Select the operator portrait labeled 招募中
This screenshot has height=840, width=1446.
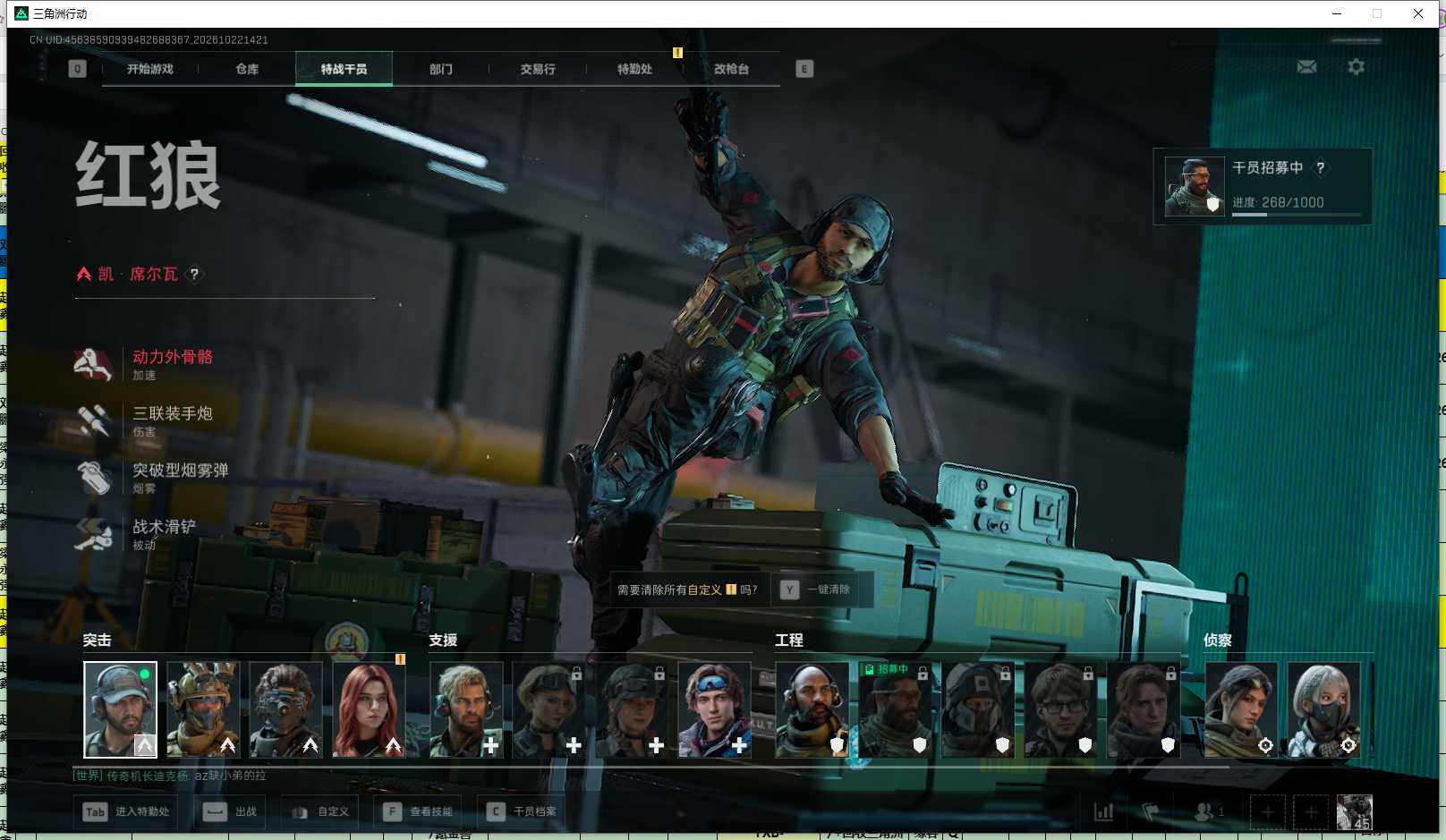895,709
